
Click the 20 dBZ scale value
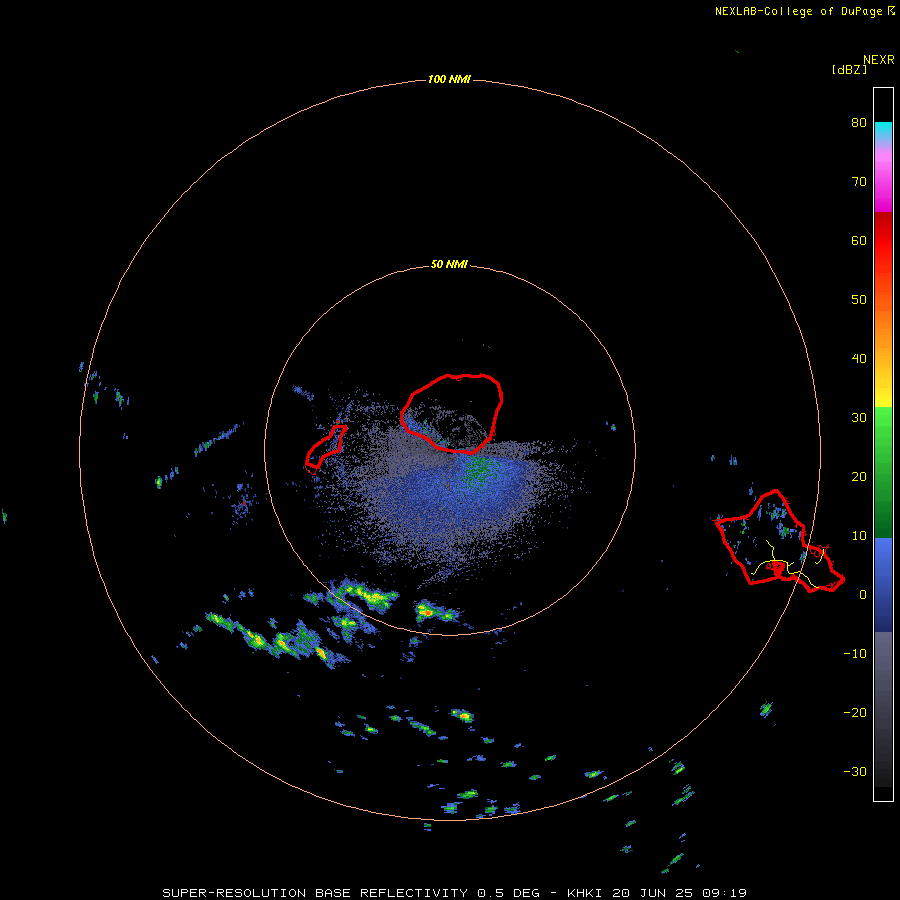(x=859, y=476)
